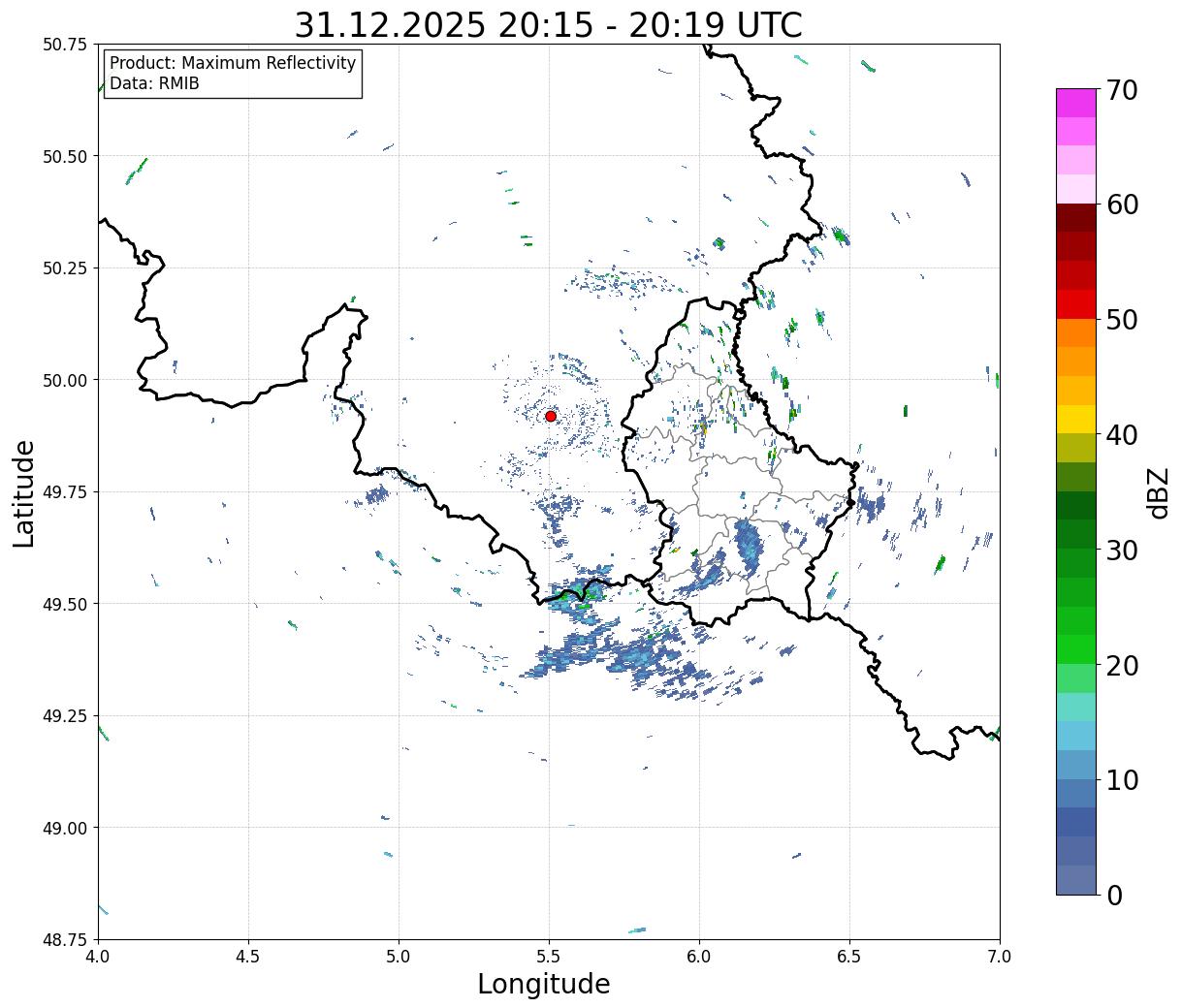This screenshot has height=1008, width=1182.
Task: Click the light blue colorbar swatch above 10 dBZ
Action: click(x=1076, y=765)
